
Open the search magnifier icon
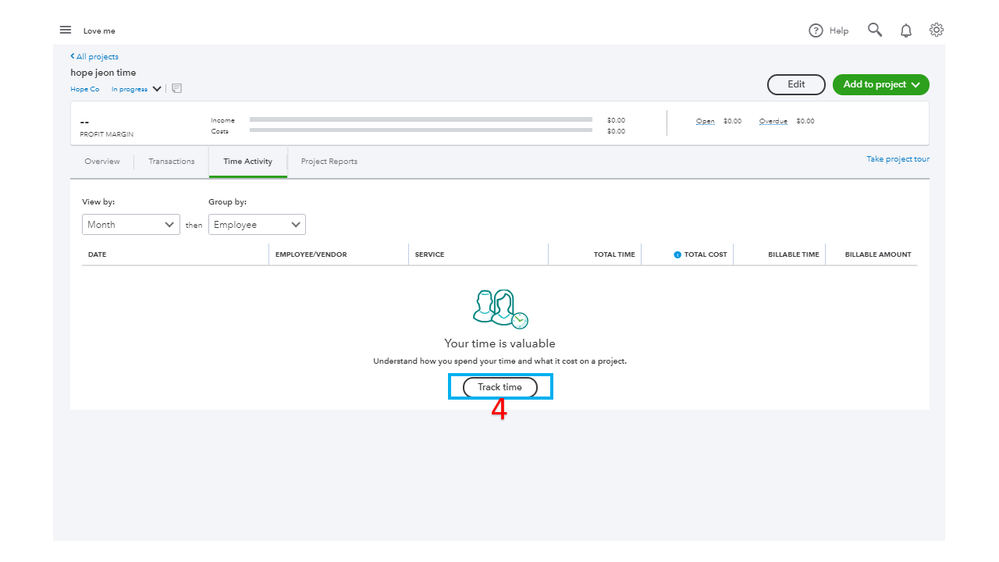875,30
